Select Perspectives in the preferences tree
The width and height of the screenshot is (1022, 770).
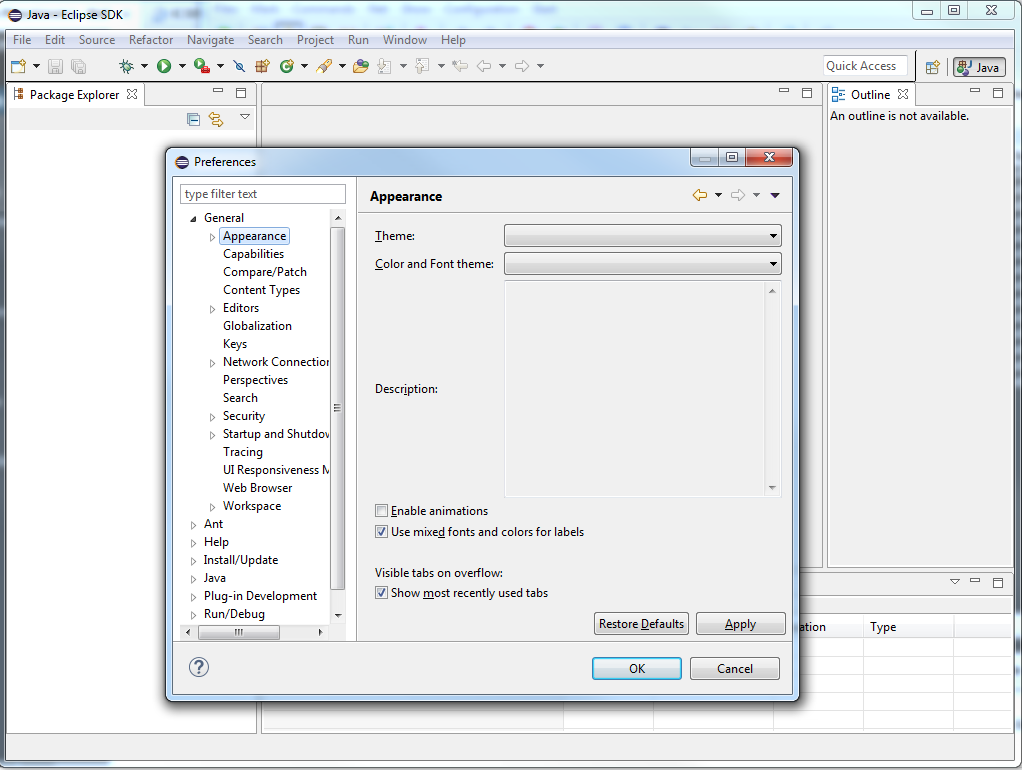point(256,379)
